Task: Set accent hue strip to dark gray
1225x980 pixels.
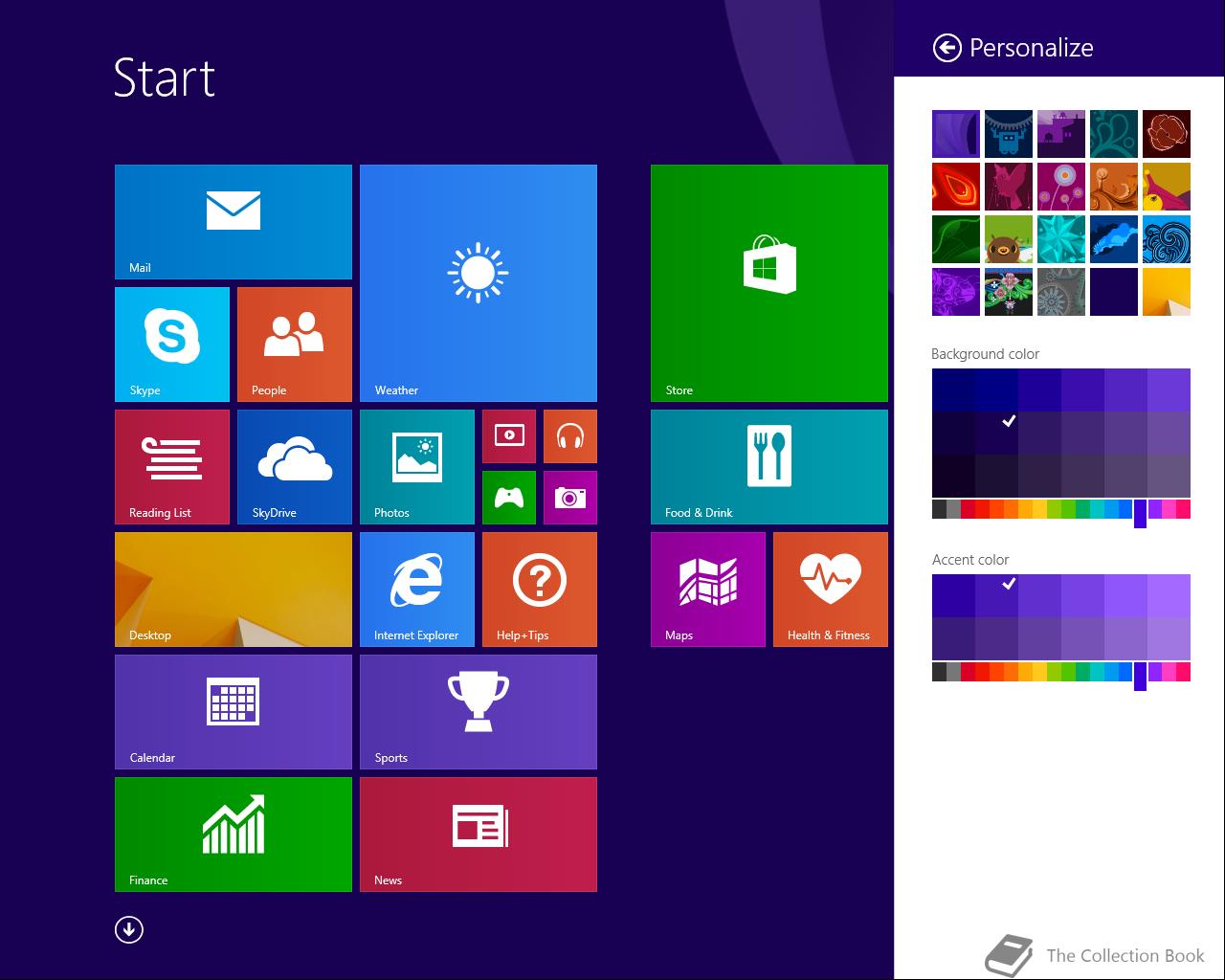Action: point(939,672)
